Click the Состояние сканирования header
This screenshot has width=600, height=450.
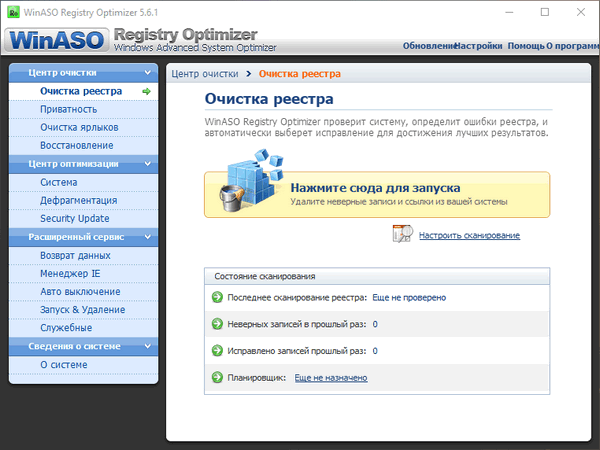tap(377, 276)
